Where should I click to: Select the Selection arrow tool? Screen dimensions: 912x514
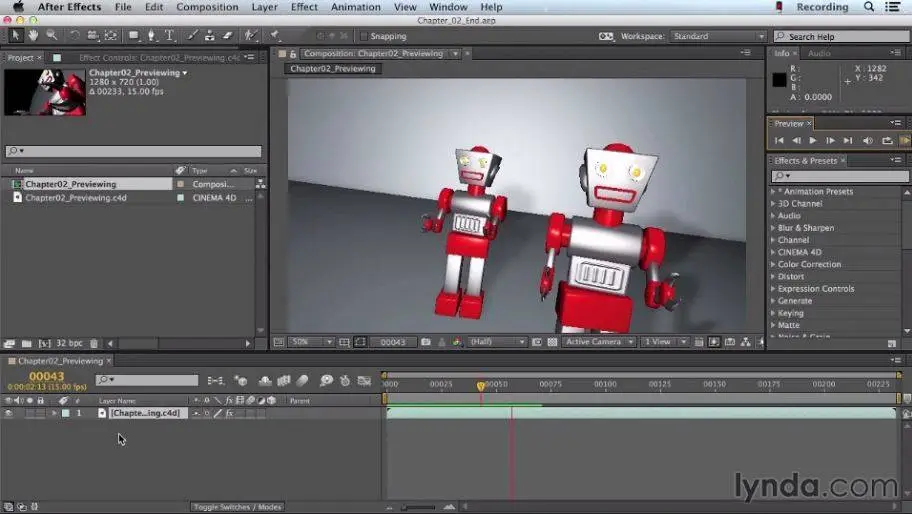click(x=16, y=35)
